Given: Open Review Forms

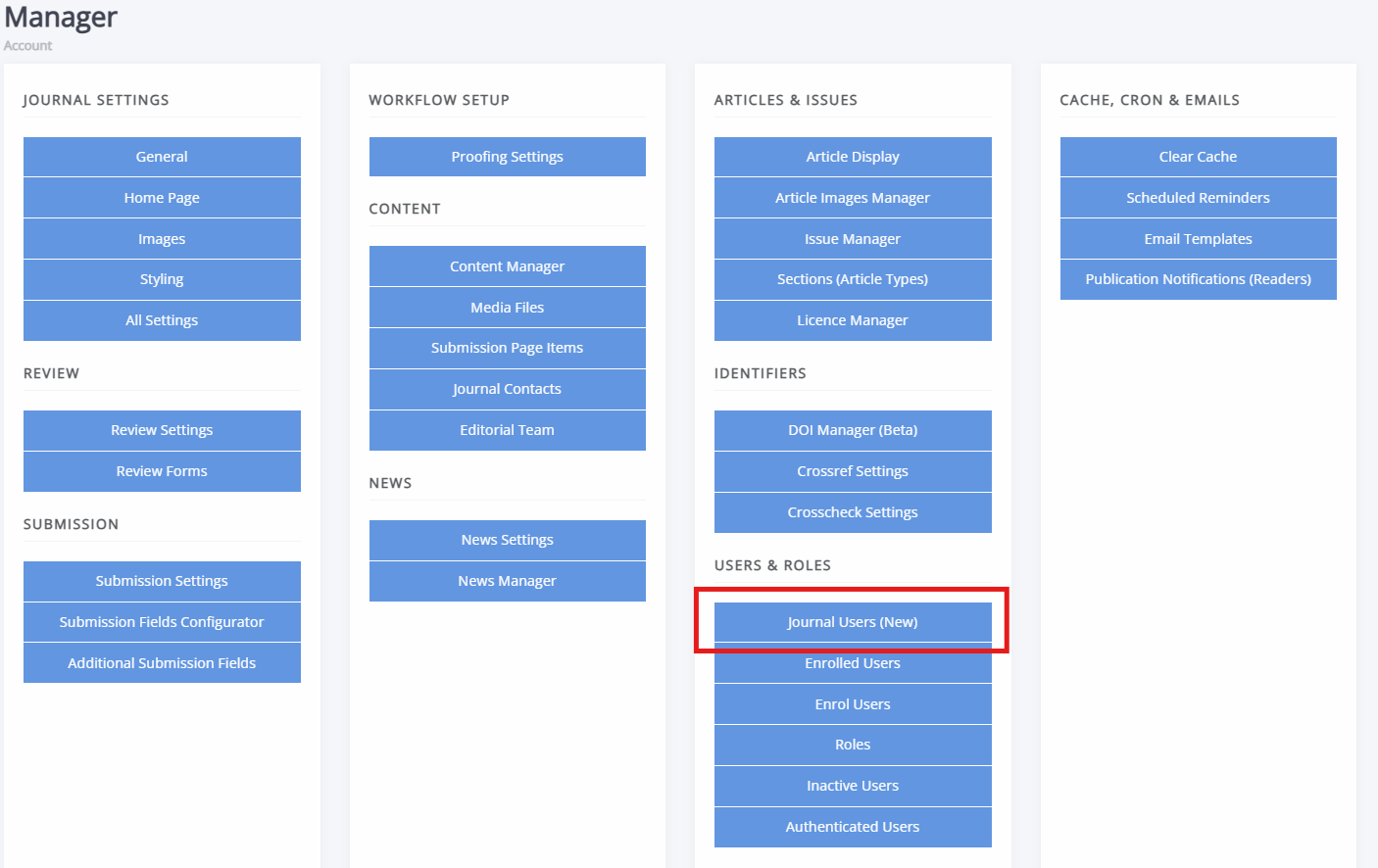Looking at the screenshot, I should pyautogui.click(x=162, y=471).
